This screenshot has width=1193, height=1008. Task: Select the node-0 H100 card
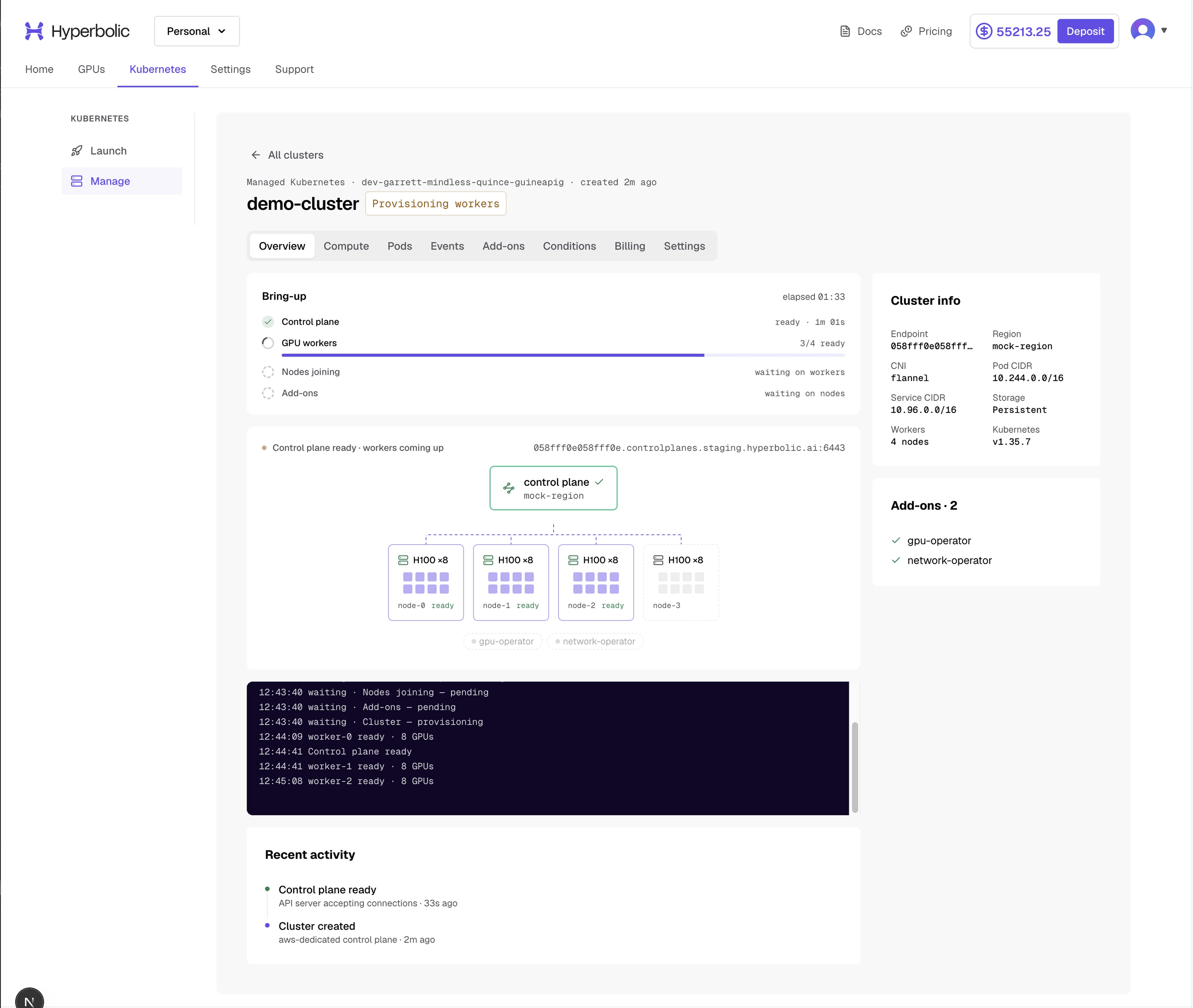click(426, 582)
